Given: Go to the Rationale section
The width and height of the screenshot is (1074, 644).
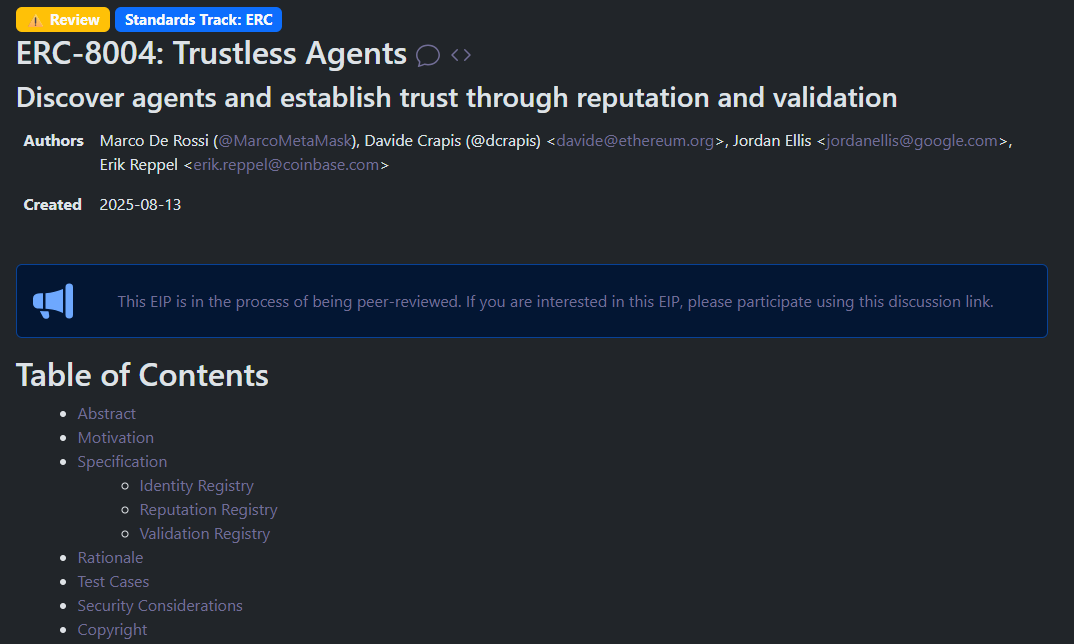Looking at the screenshot, I should click(110, 557).
